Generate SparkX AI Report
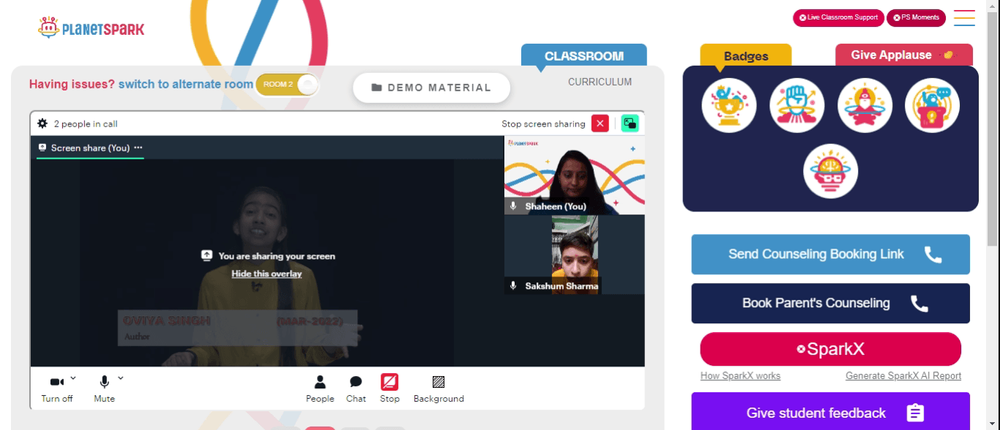This screenshot has width=1000, height=430. coord(903,376)
